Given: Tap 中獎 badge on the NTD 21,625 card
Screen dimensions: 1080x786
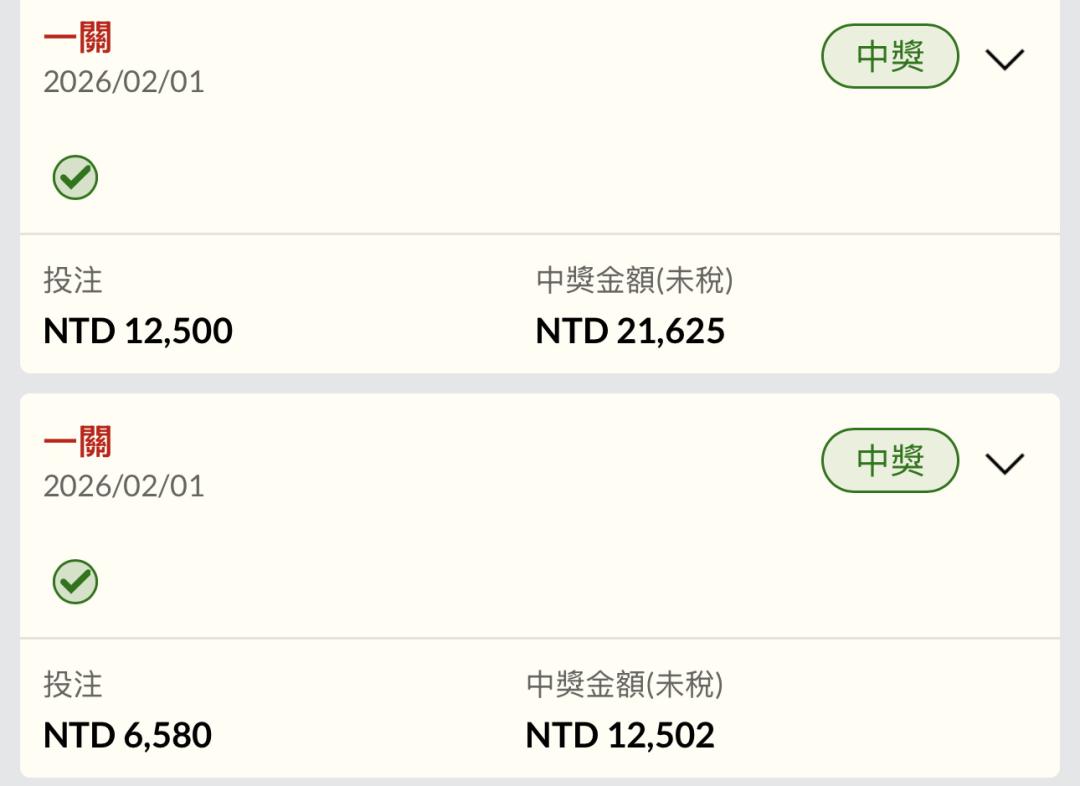Looking at the screenshot, I should point(889,57).
